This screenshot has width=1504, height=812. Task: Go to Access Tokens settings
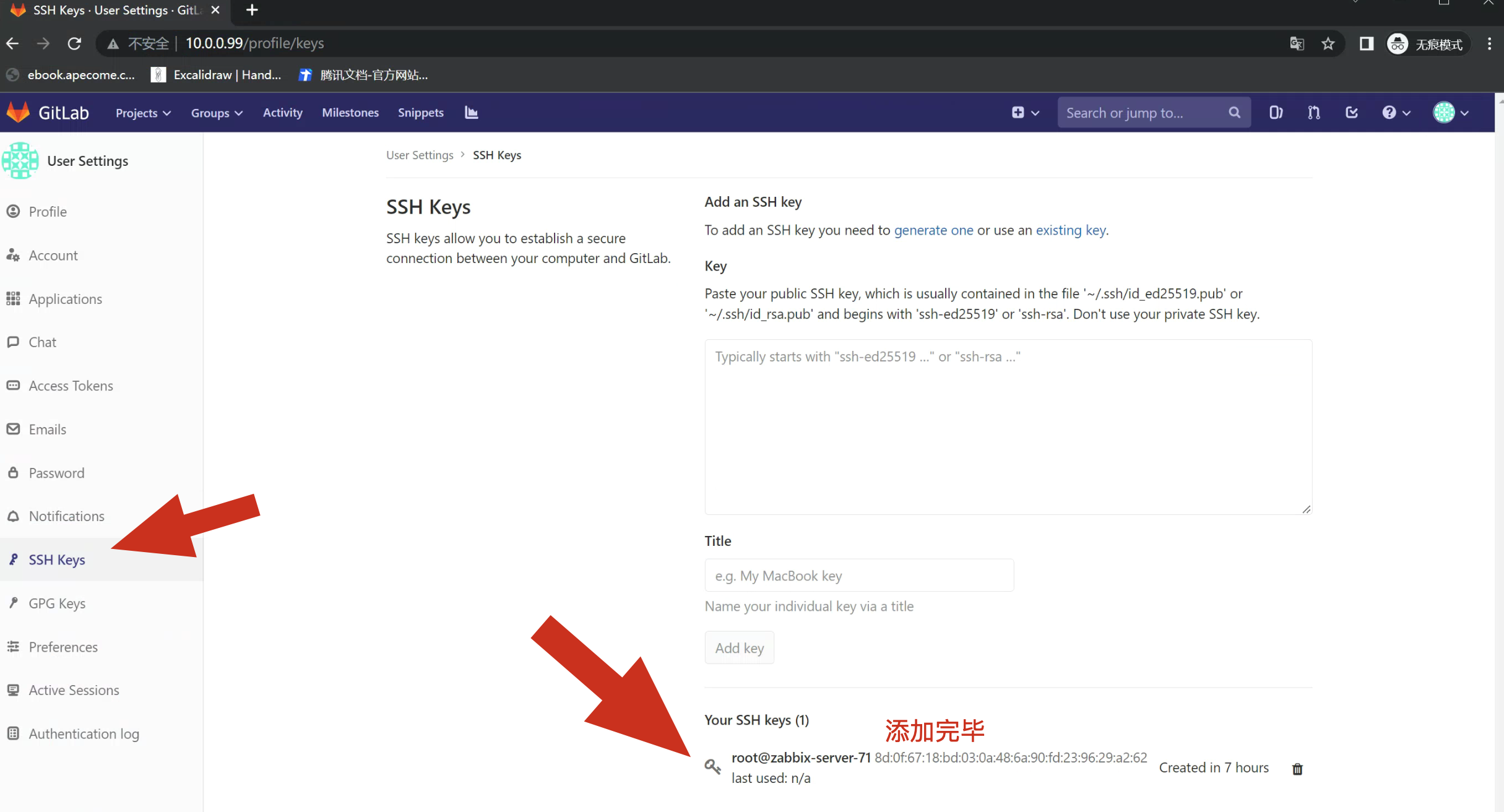pyautogui.click(x=71, y=386)
